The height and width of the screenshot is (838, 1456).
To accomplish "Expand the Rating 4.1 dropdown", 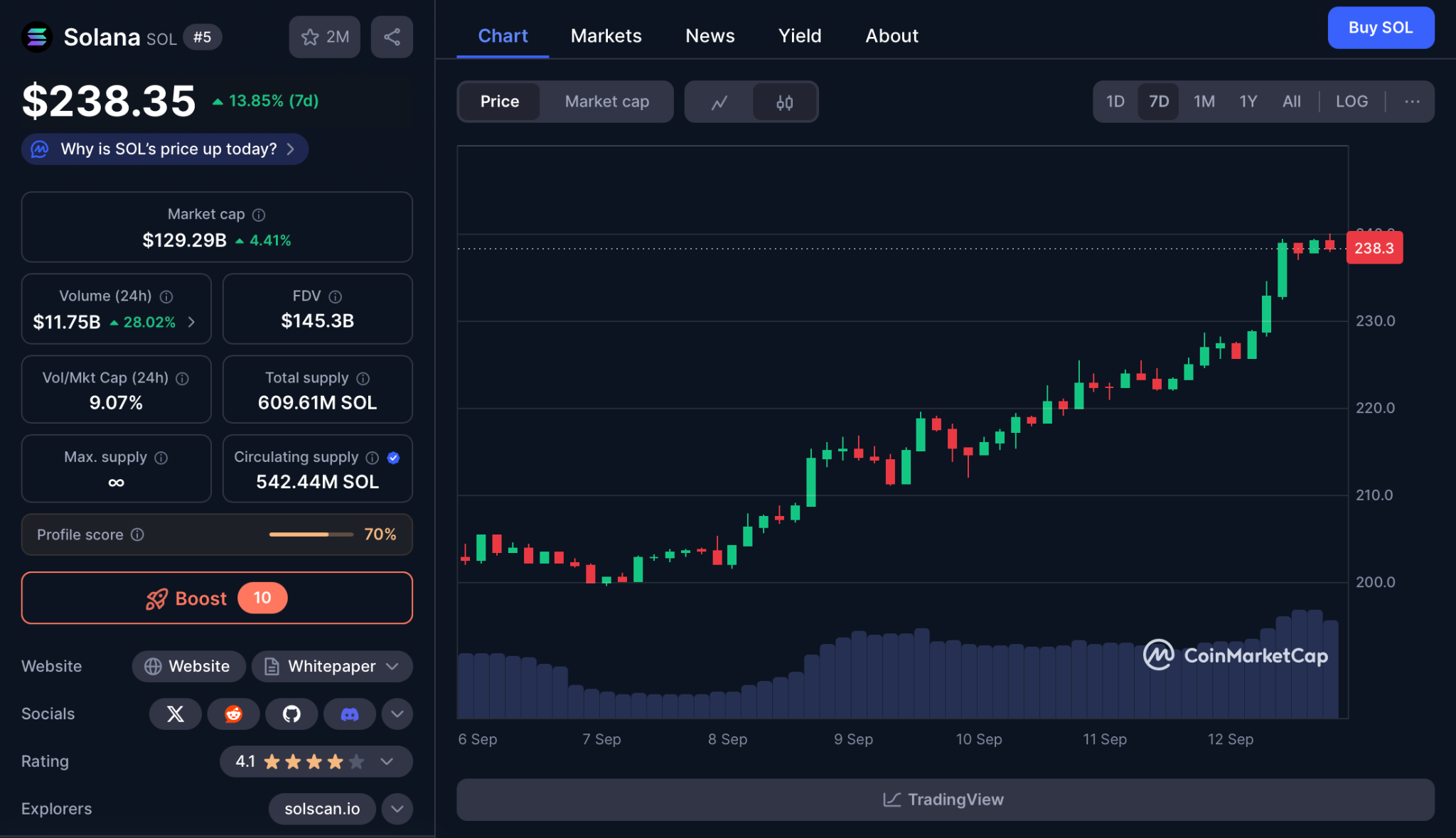I will 387,761.
